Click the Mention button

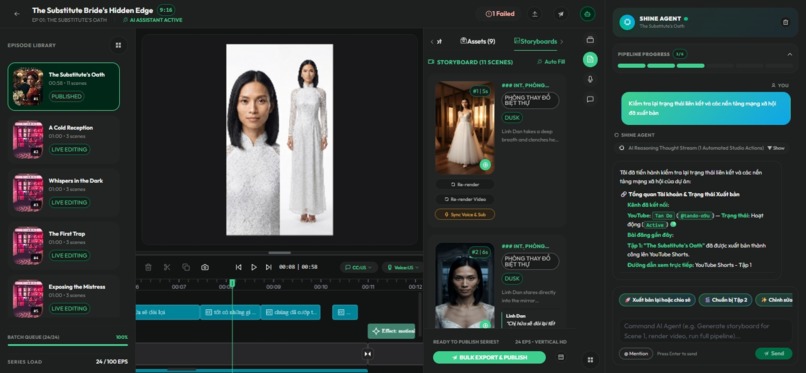click(x=636, y=353)
